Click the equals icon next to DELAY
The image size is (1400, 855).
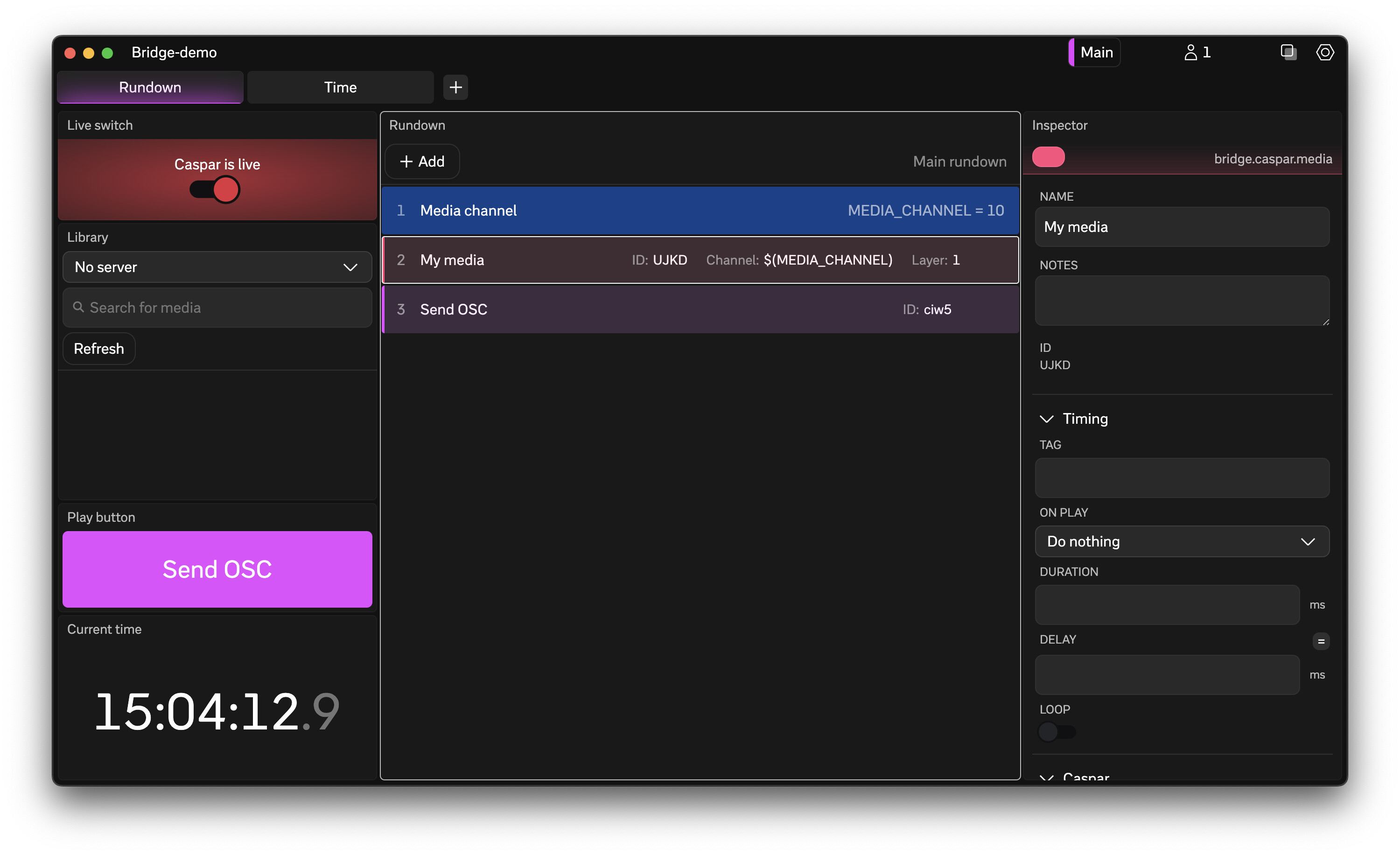tap(1321, 641)
